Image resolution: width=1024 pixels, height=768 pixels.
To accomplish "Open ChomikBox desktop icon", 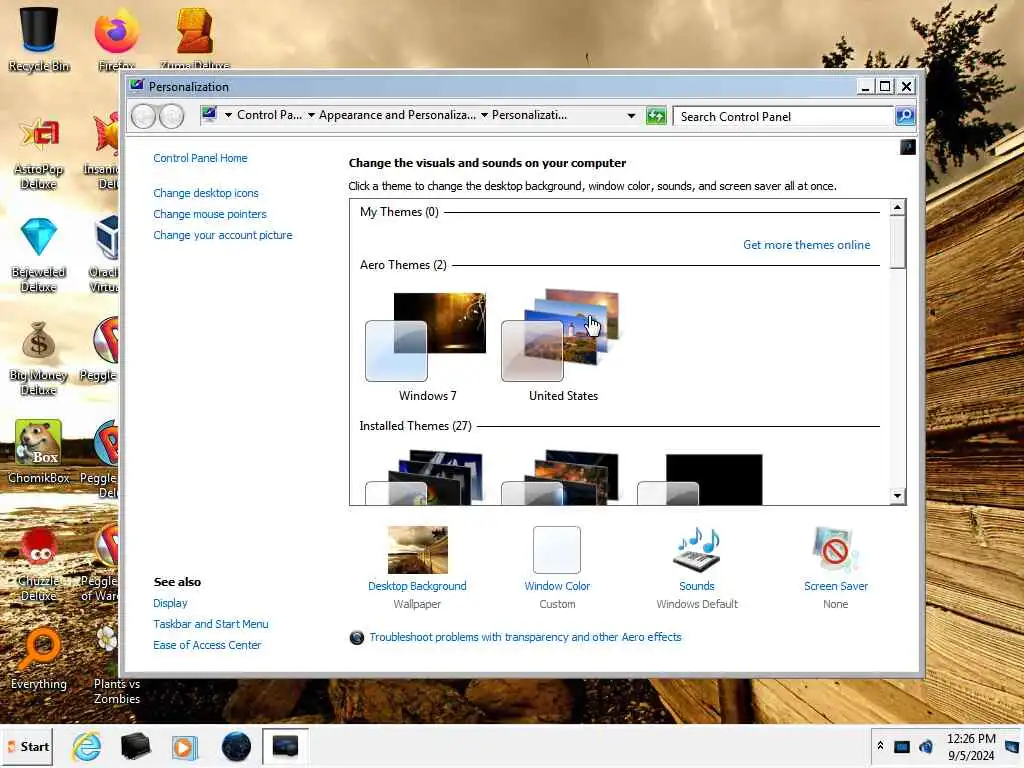I will click(39, 452).
